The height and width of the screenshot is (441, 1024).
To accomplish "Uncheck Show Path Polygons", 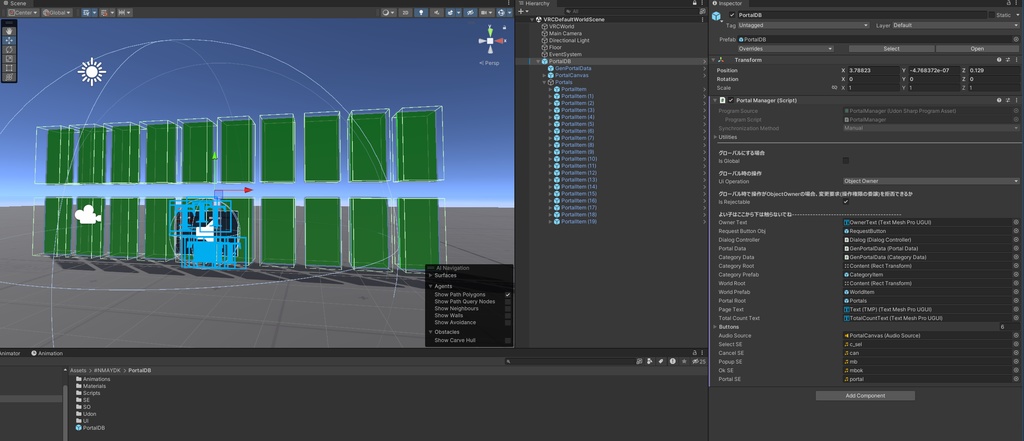I will pyautogui.click(x=508, y=295).
